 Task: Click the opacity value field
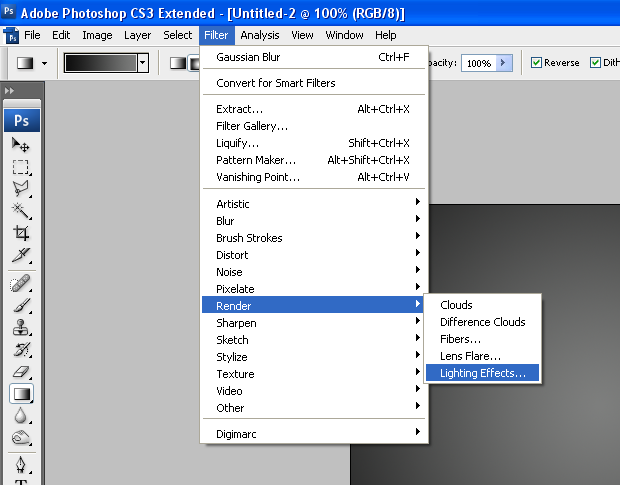[x=479, y=63]
